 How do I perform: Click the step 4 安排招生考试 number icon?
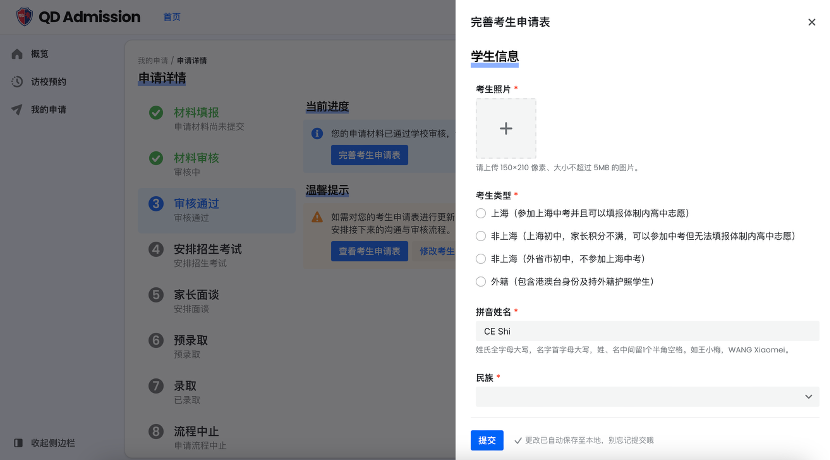pos(156,249)
